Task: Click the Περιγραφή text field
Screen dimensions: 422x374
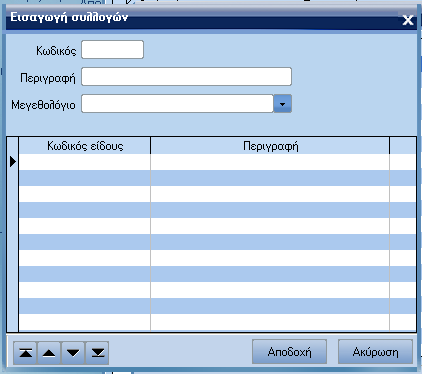Action: (187, 77)
